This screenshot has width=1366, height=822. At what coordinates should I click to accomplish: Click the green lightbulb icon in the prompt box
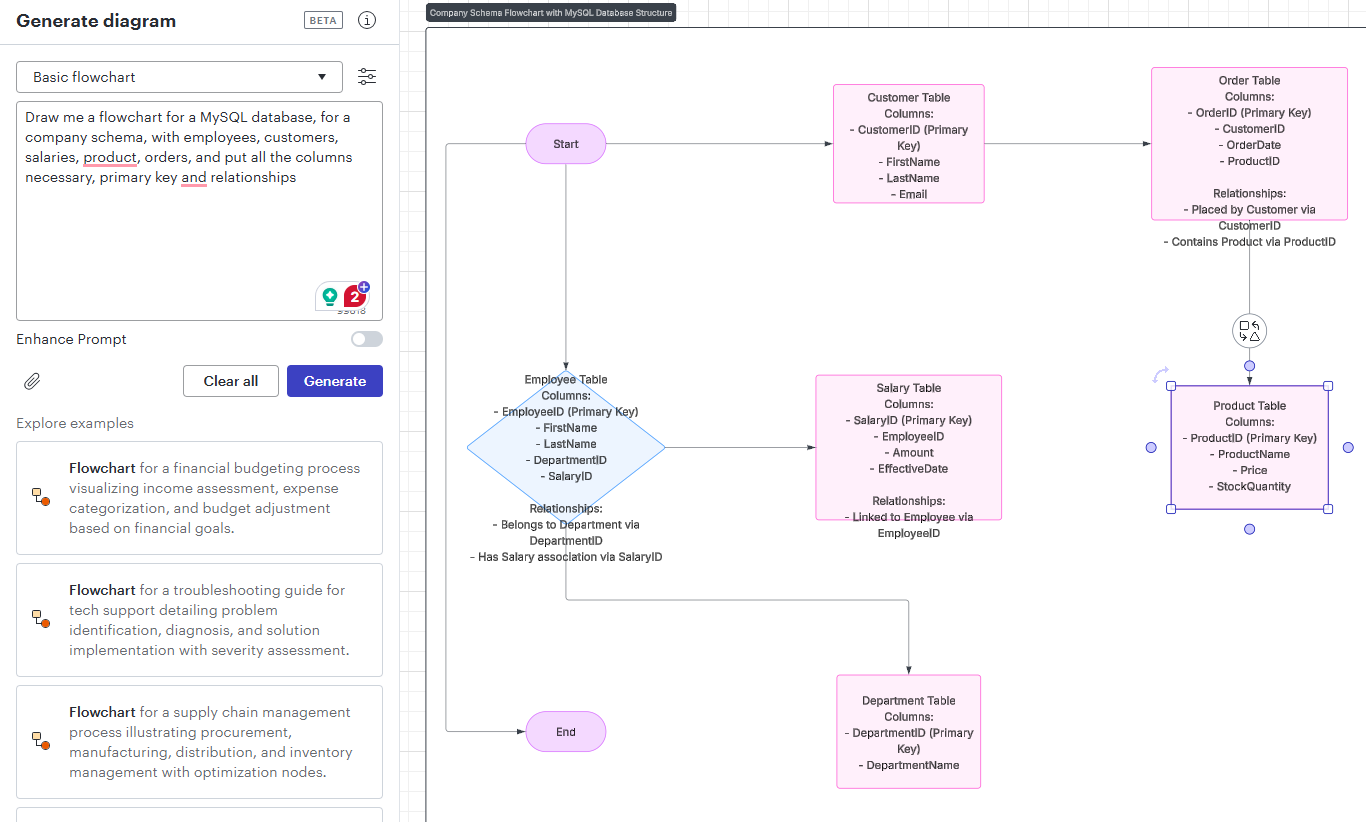pos(330,296)
